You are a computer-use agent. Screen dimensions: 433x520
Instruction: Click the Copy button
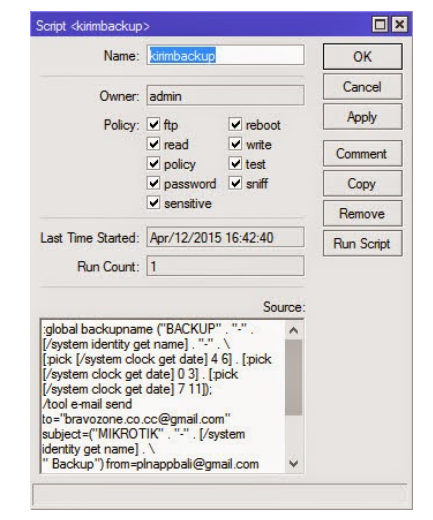(363, 183)
